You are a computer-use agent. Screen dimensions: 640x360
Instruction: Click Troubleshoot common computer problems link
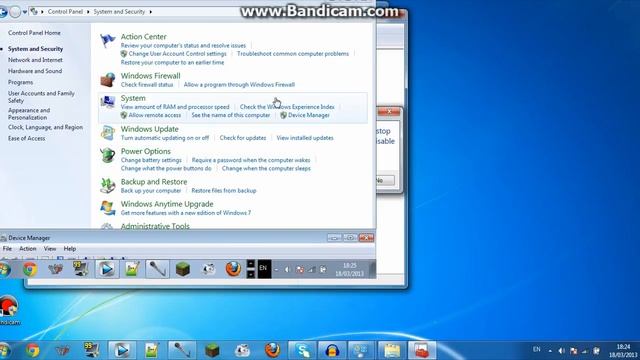click(x=293, y=53)
